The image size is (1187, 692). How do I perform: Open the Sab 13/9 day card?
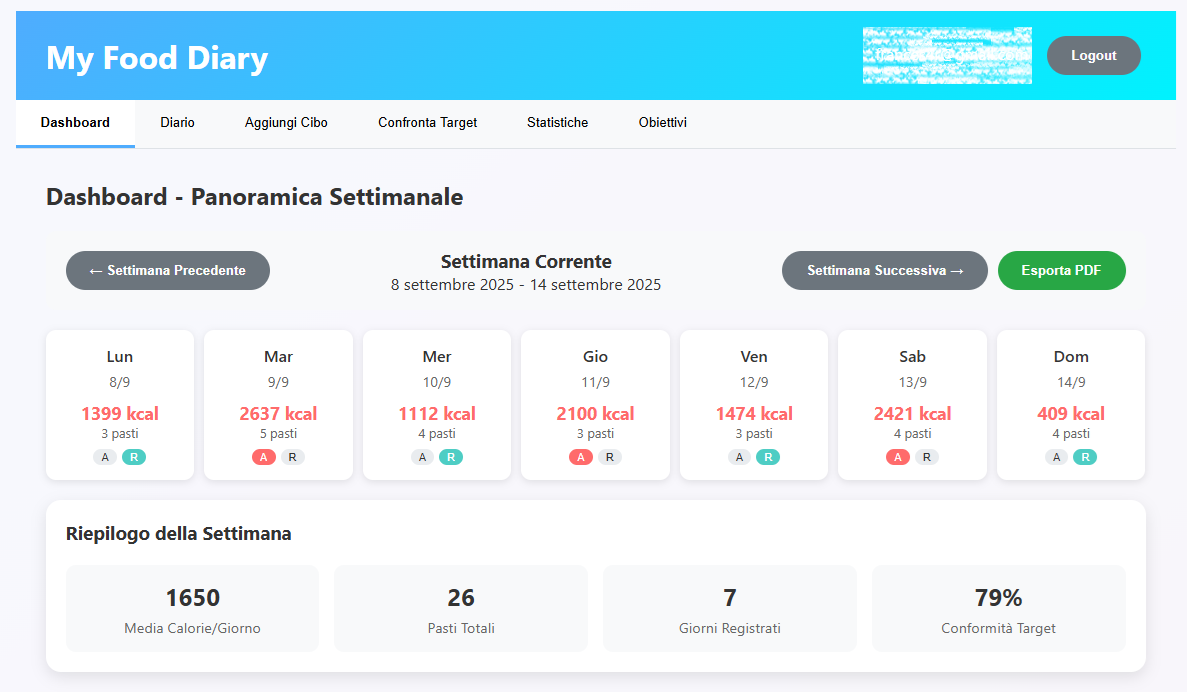pyautogui.click(x=912, y=390)
